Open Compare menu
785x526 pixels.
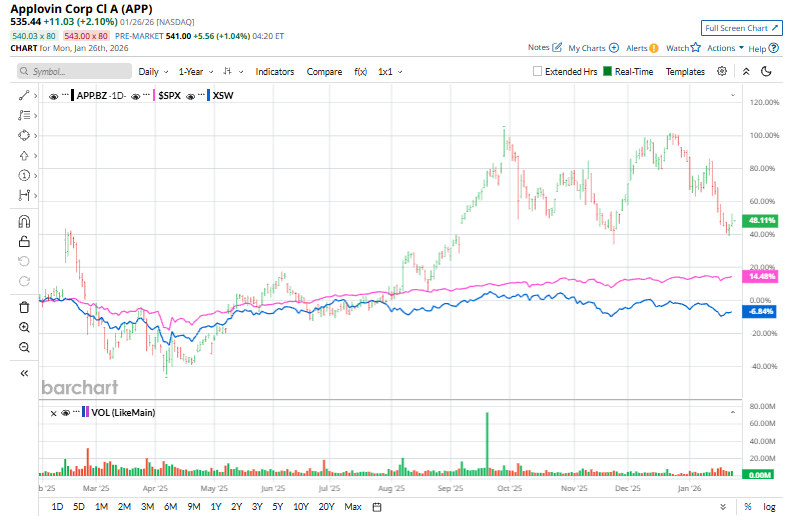[324, 72]
